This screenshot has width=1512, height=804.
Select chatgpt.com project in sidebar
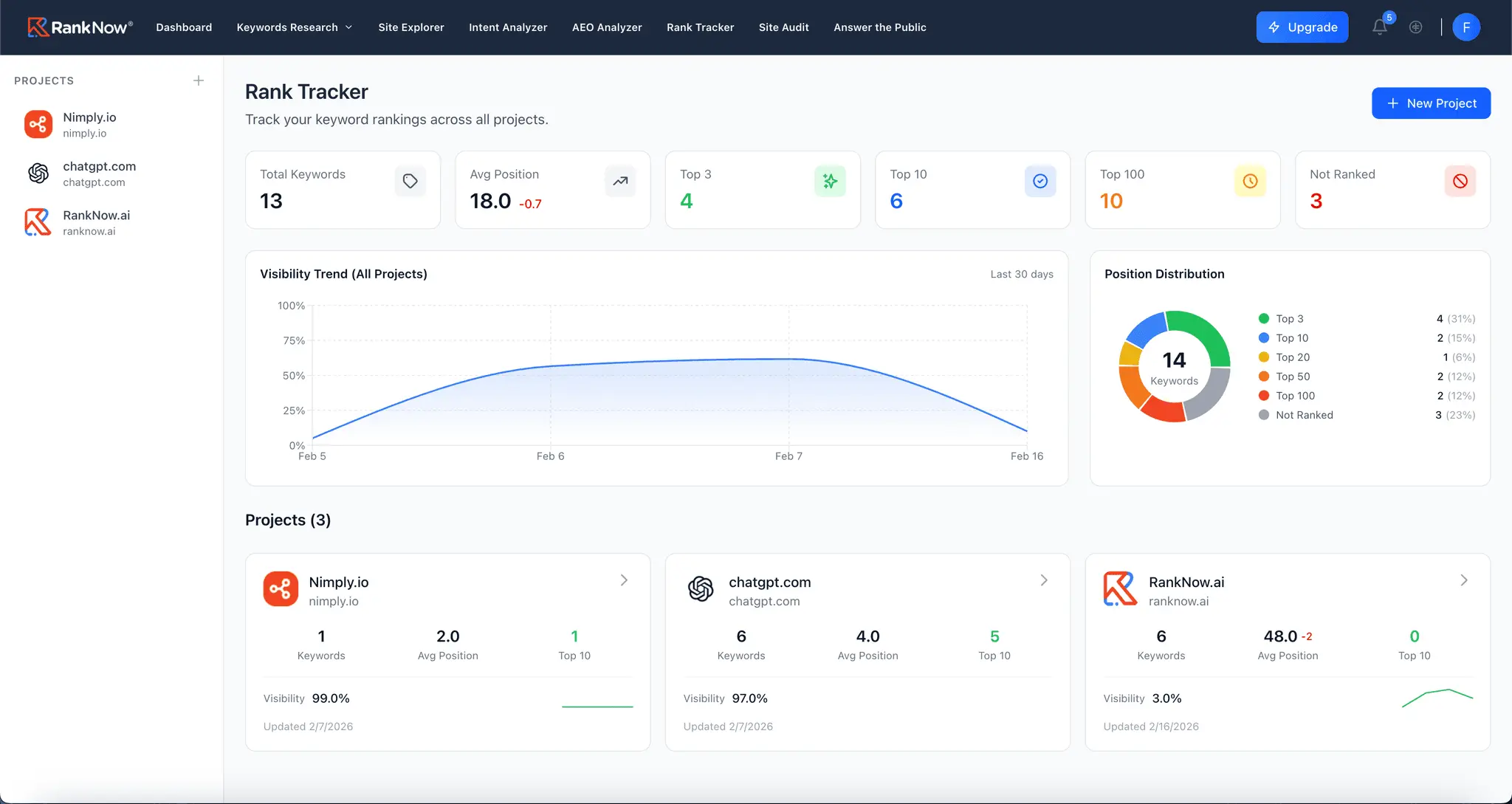tap(111, 173)
